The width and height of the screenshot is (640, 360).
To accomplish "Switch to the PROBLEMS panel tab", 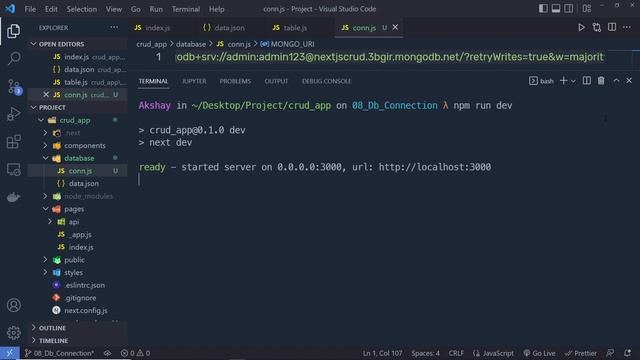I will (x=235, y=81).
